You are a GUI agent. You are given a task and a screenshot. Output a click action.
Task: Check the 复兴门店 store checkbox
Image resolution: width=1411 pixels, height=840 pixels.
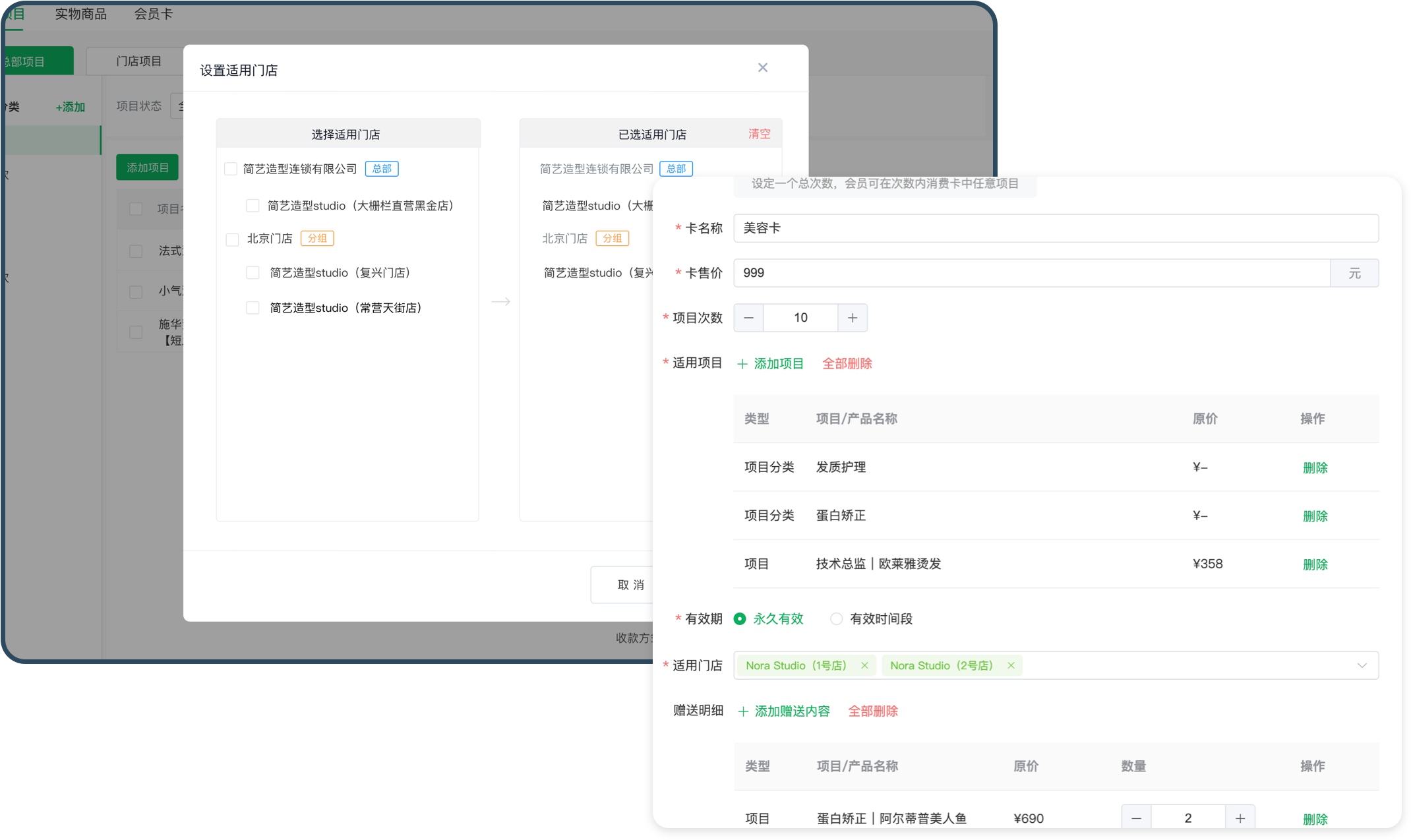click(x=253, y=272)
